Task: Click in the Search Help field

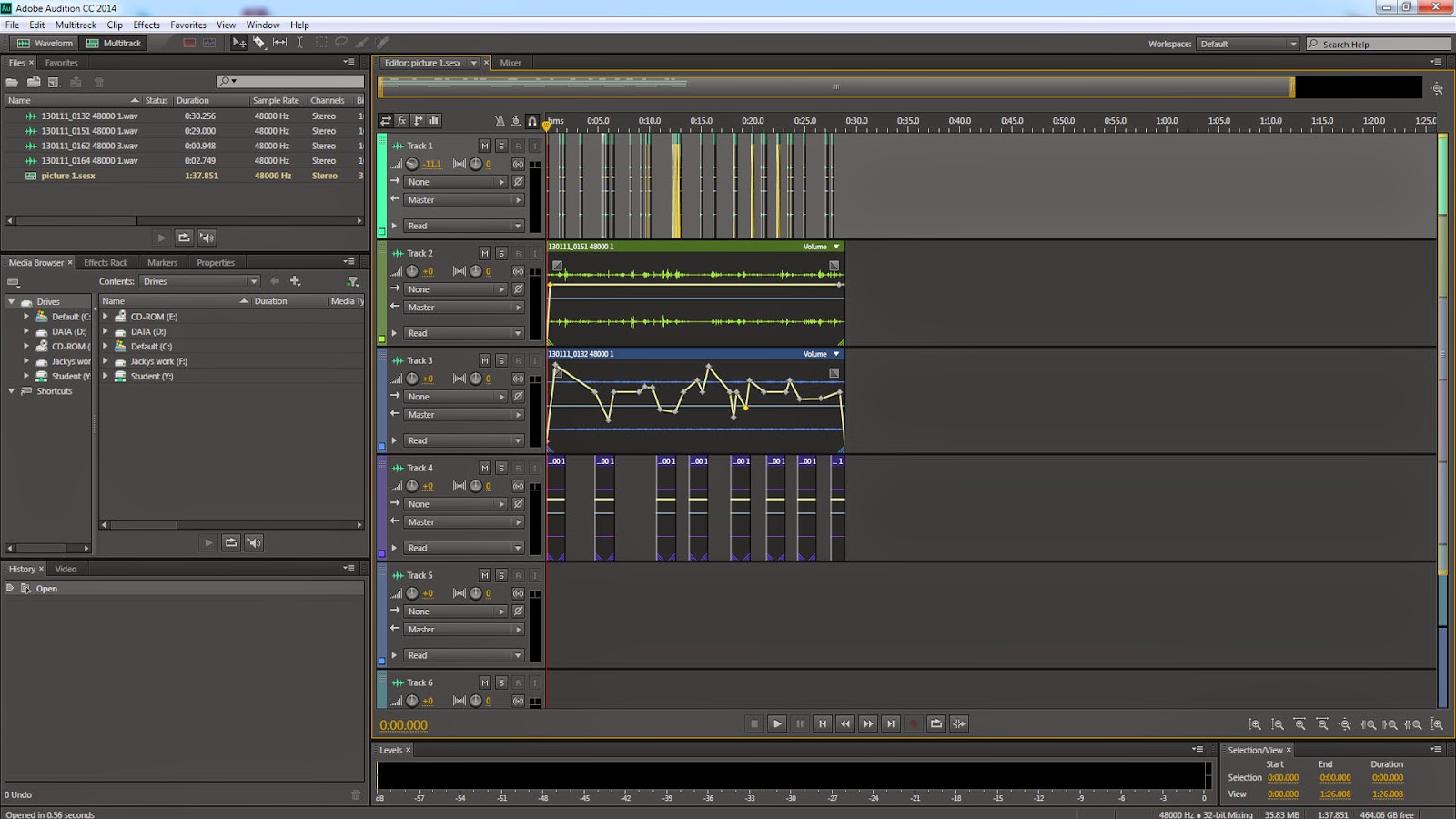Action: (1379, 44)
